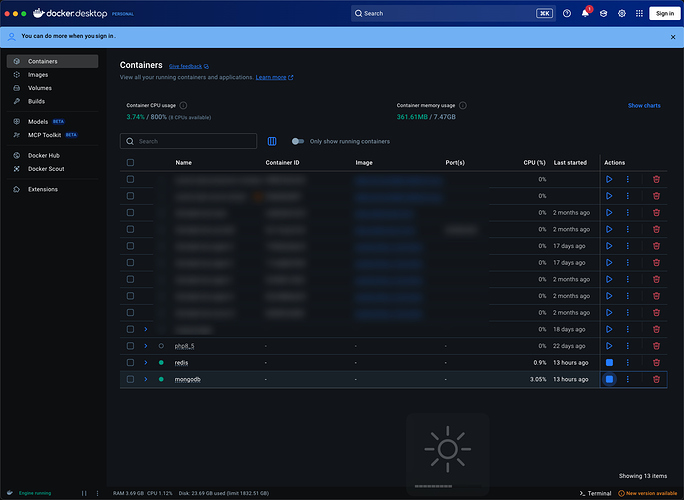Open the Learning center icon
684x500 pixels.
tap(603, 14)
